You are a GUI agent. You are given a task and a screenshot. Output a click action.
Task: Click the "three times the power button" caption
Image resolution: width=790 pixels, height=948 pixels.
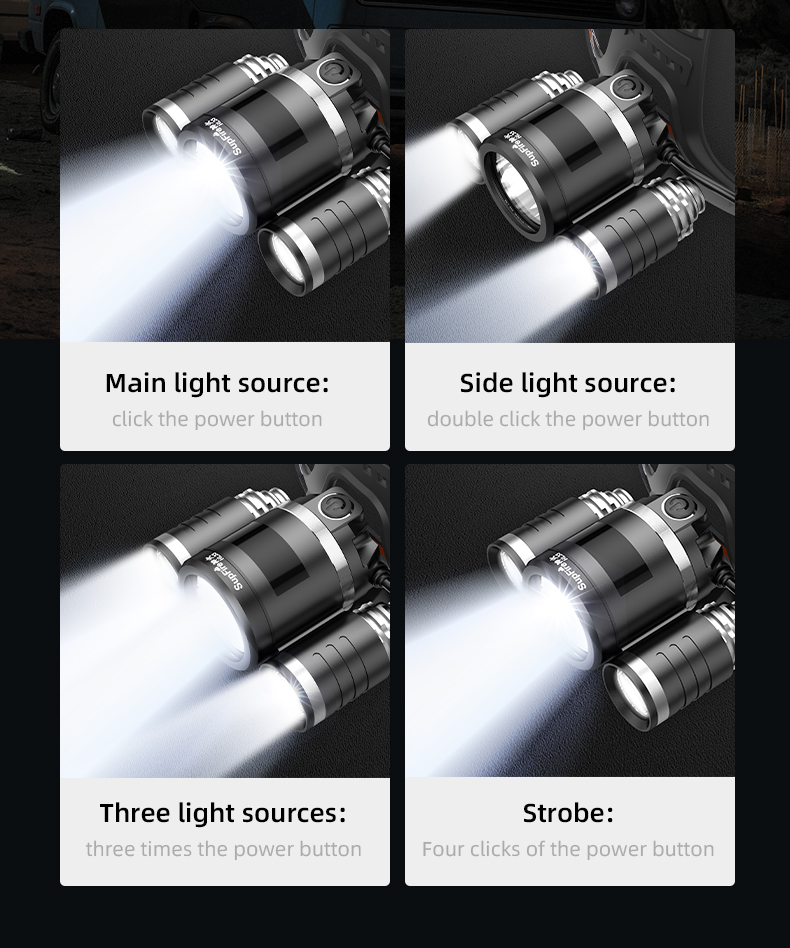click(224, 849)
